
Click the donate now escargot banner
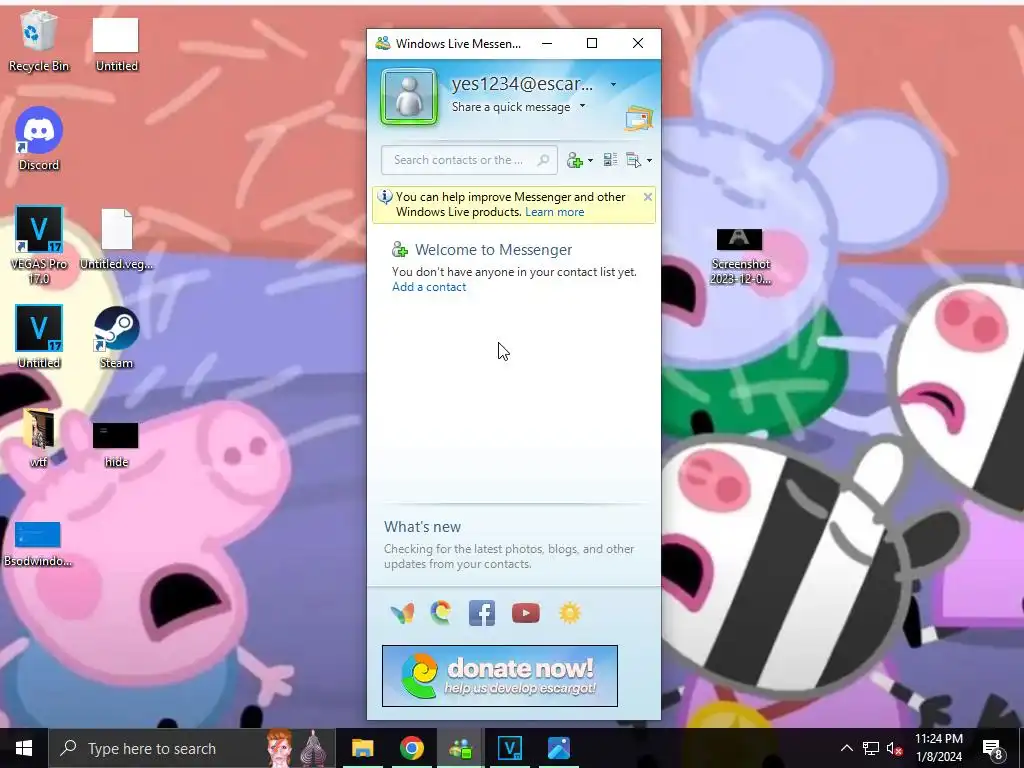pyautogui.click(x=500, y=676)
